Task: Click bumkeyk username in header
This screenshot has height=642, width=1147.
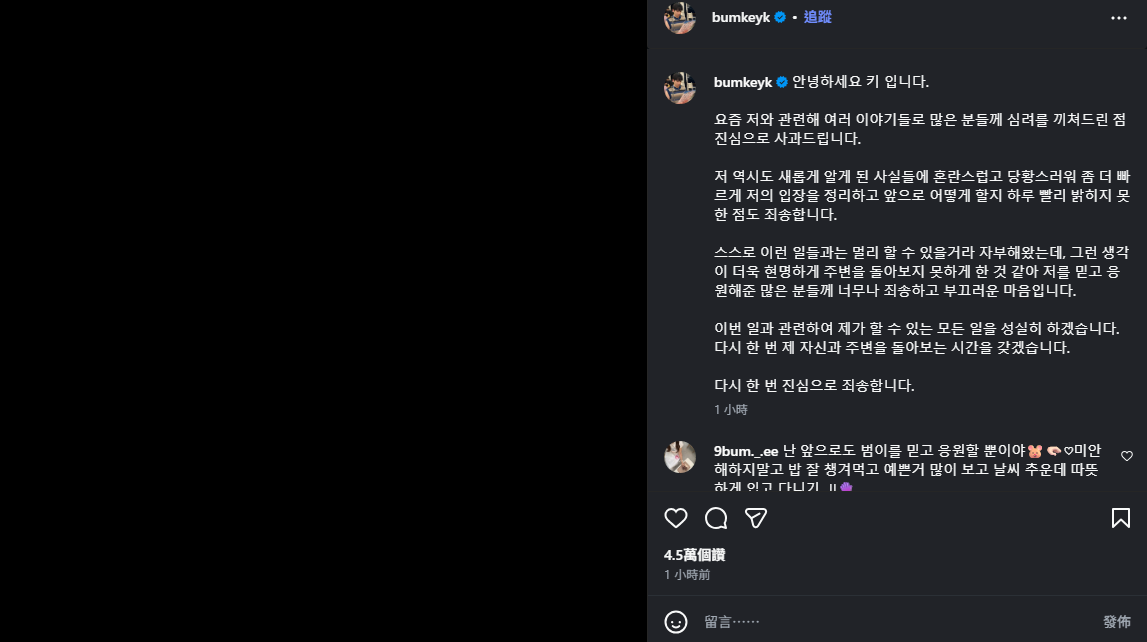Action: point(741,17)
